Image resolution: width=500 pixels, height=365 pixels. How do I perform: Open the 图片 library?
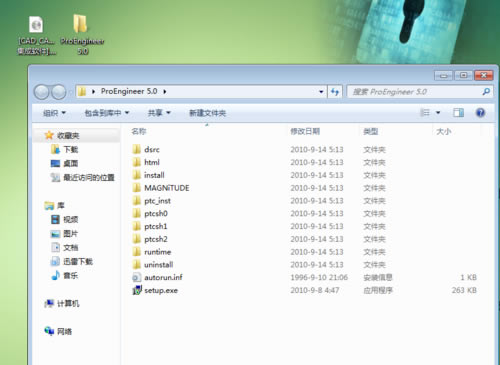64,233
